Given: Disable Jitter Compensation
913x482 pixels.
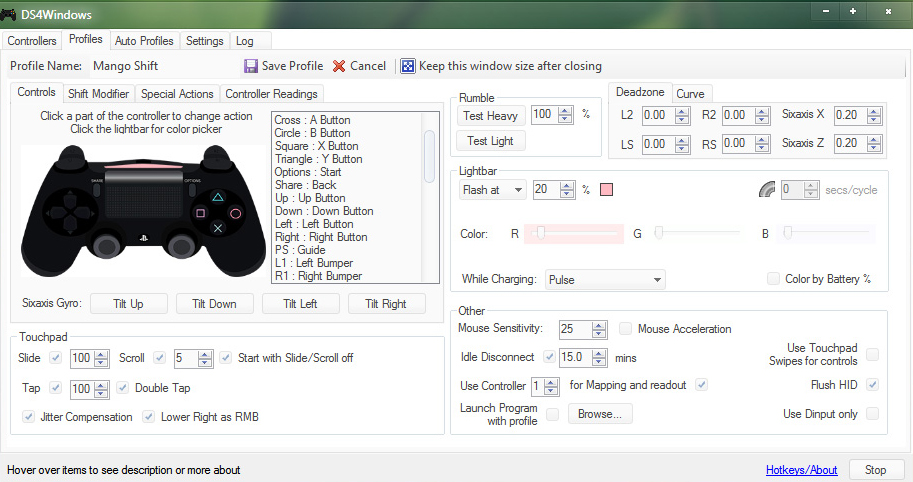Looking at the screenshot, I should [28, 416].
